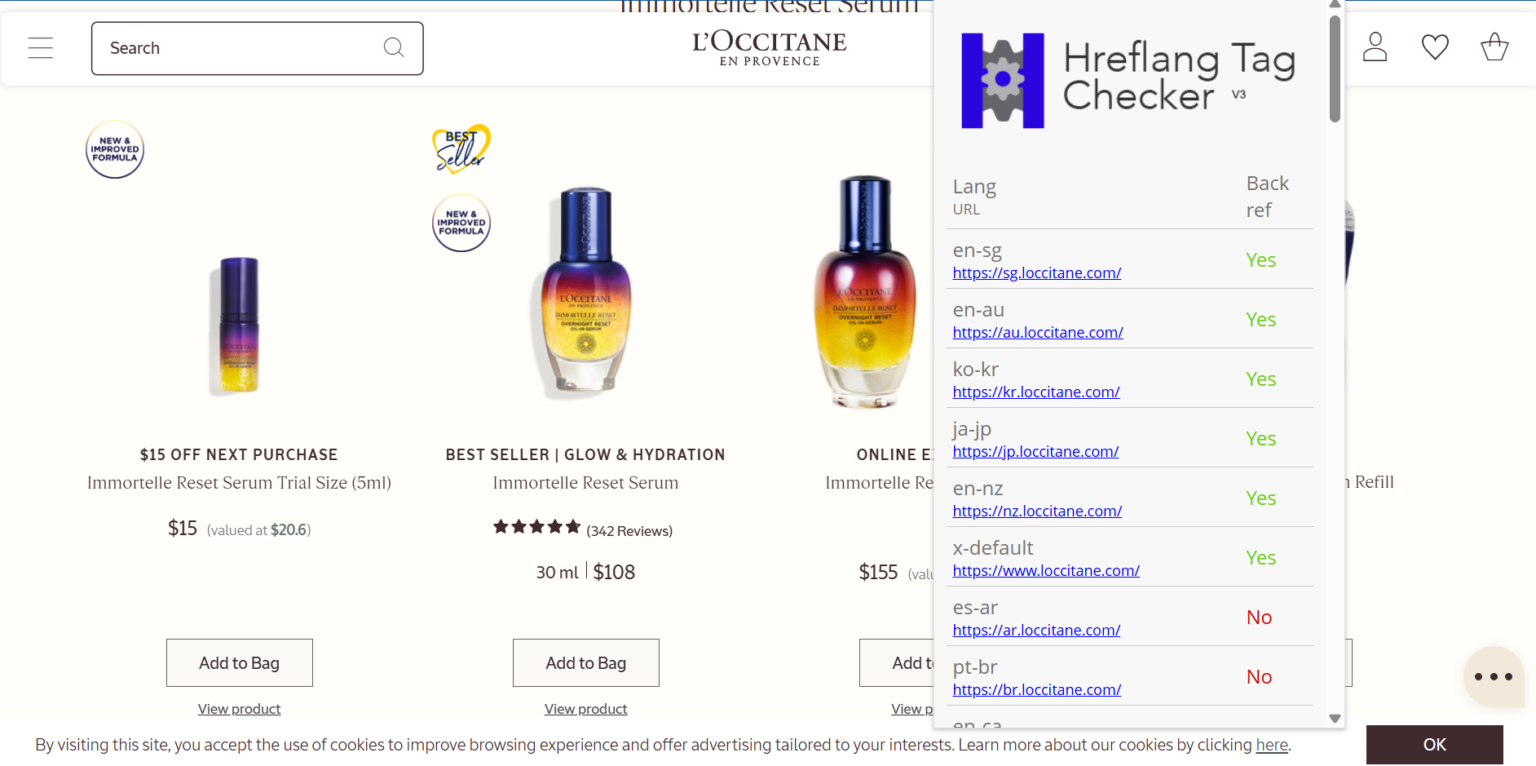This screenshot has width=1536, height=766.
Task: Open the www.loccitane.com x-default link
Action: [x=1046, y=571]
